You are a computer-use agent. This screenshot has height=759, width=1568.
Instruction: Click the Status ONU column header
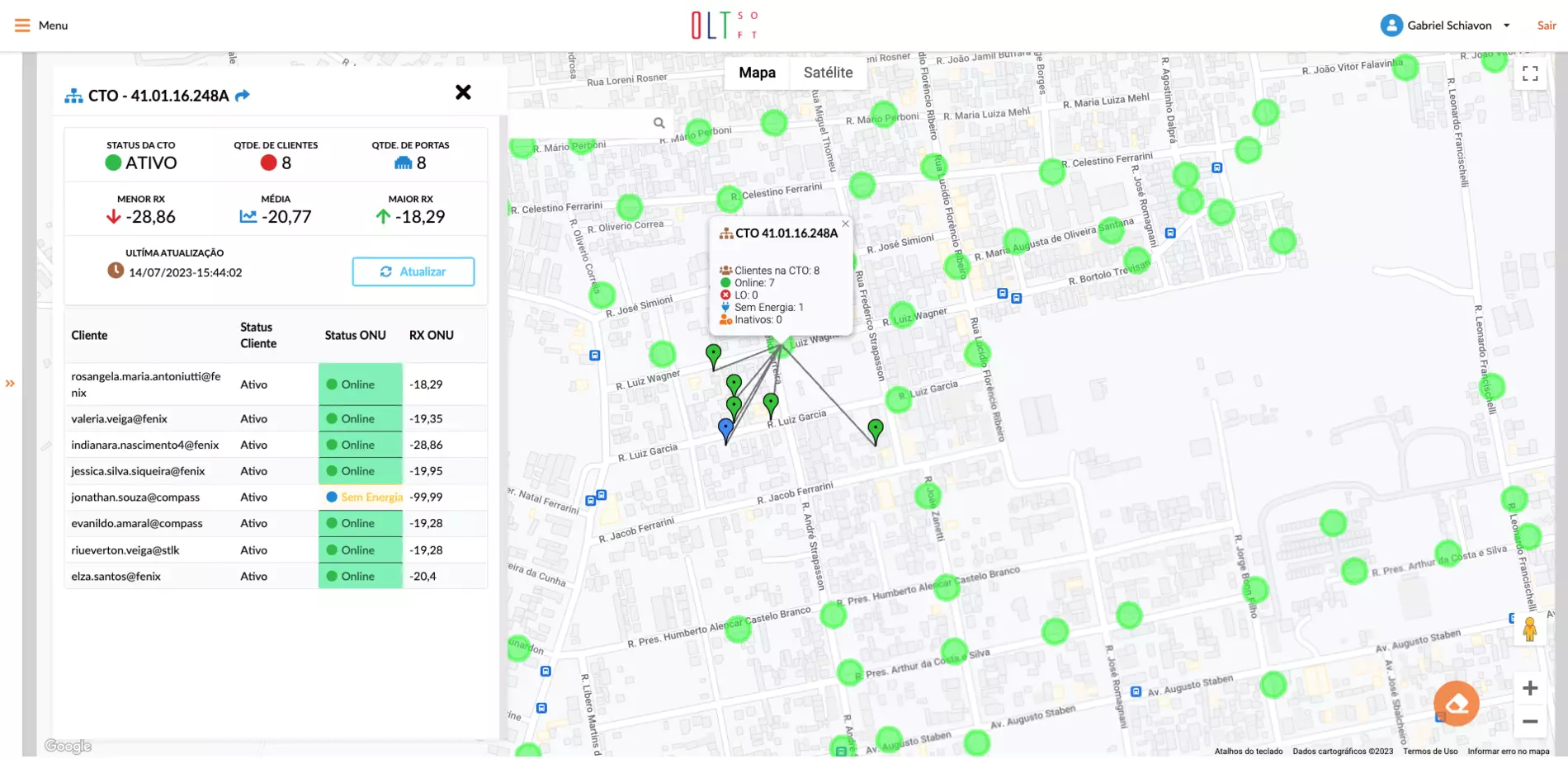[x=355, y=336]
